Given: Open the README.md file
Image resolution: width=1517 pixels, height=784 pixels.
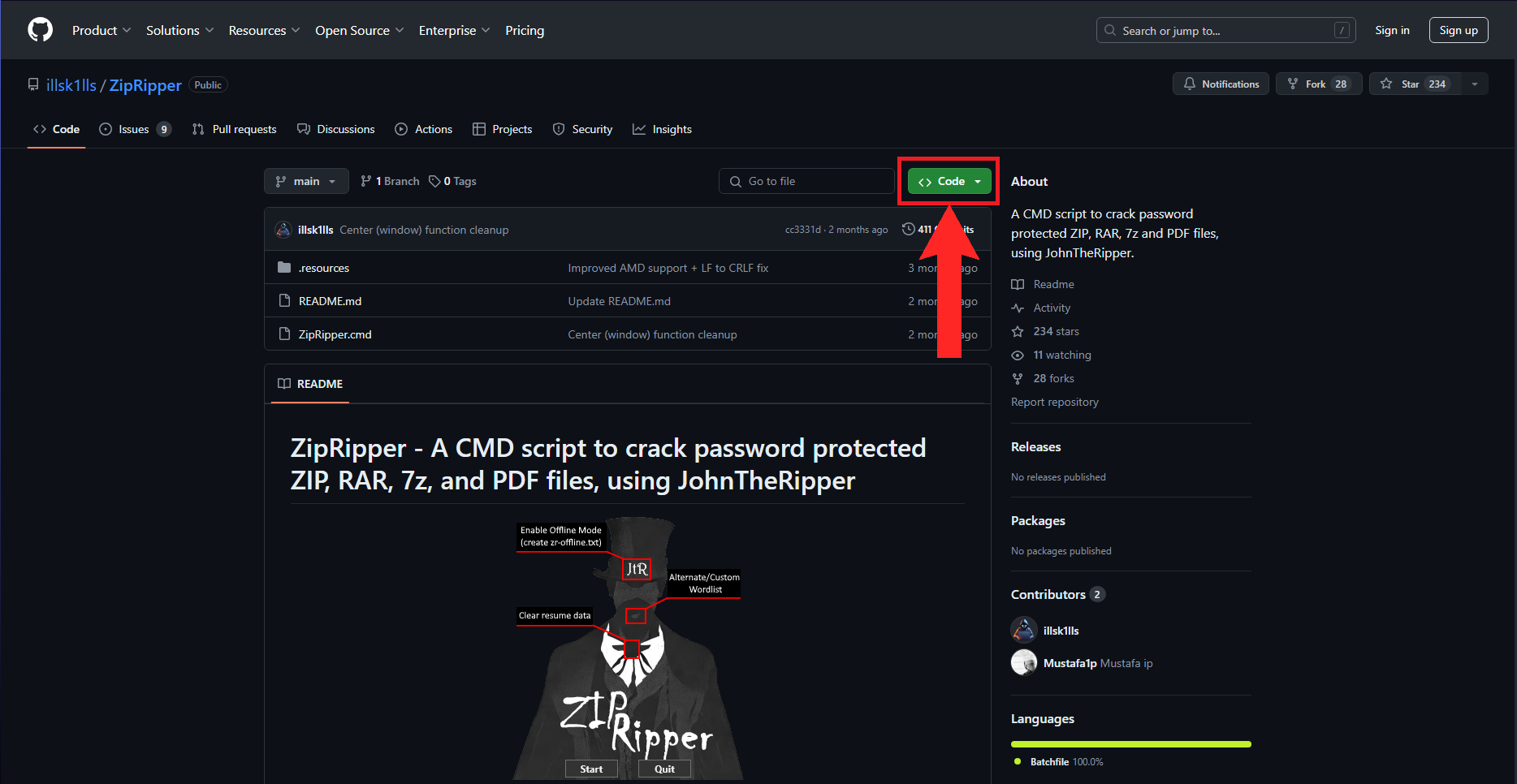Looking at the screenshot, I should [330, 301].
